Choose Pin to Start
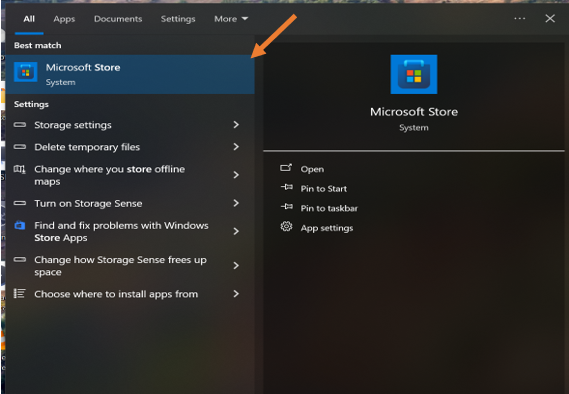The height and width of the screenshot is (394, 569). click(x=324, y=189)
